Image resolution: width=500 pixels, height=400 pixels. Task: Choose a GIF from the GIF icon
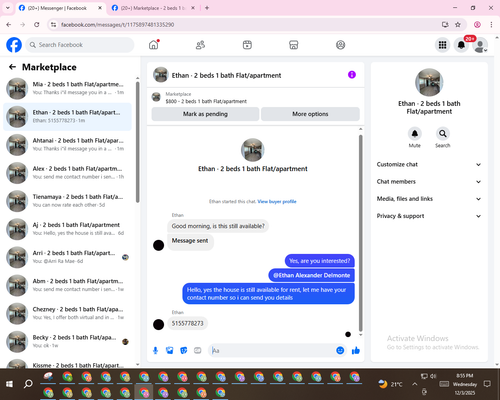click(x=198, y=350)
